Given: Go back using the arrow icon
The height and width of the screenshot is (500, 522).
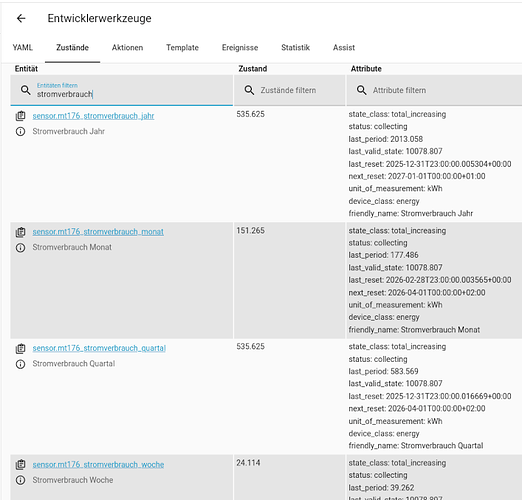Looking at the screenshot, I should tap(21, 18).
